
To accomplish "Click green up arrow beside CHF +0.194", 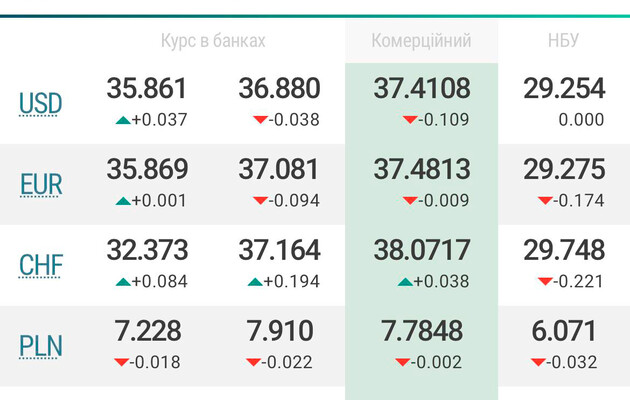I will (x=255, y=282).
